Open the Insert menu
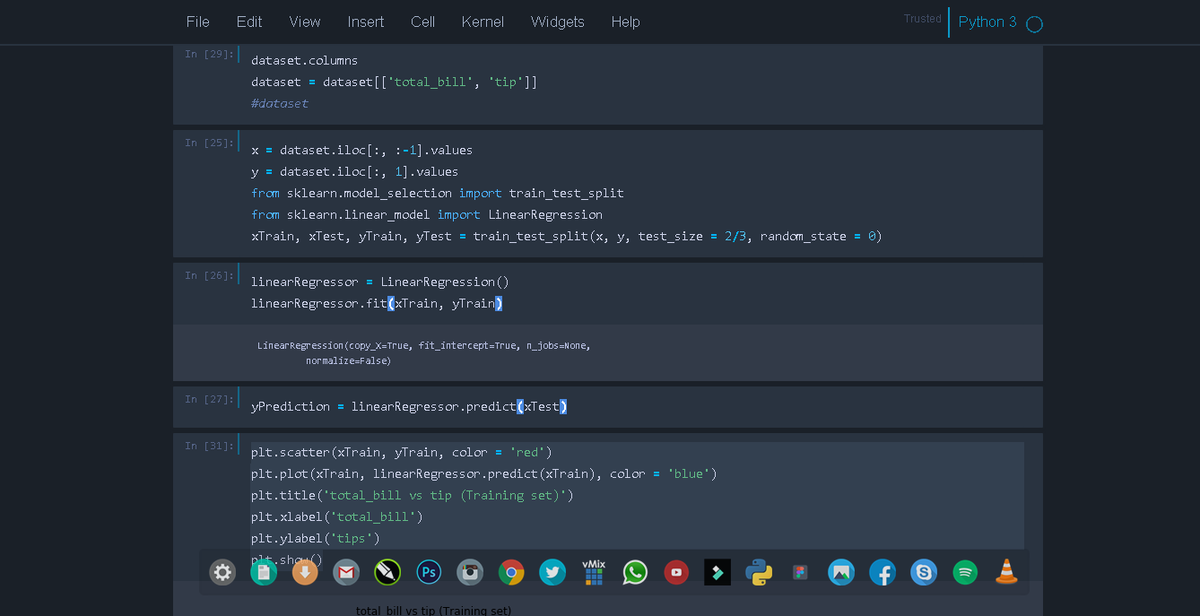The image size is (1200, 616). click(366, 22)
